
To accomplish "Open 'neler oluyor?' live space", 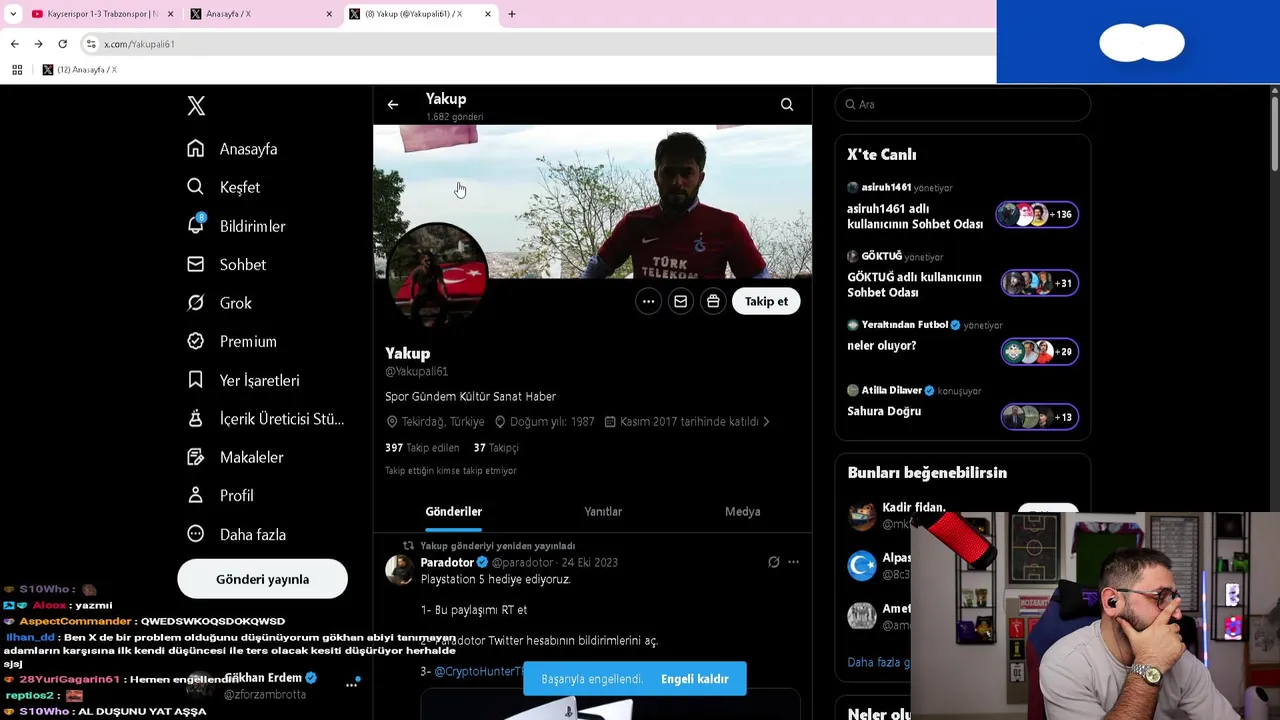I will click(881, 346).
